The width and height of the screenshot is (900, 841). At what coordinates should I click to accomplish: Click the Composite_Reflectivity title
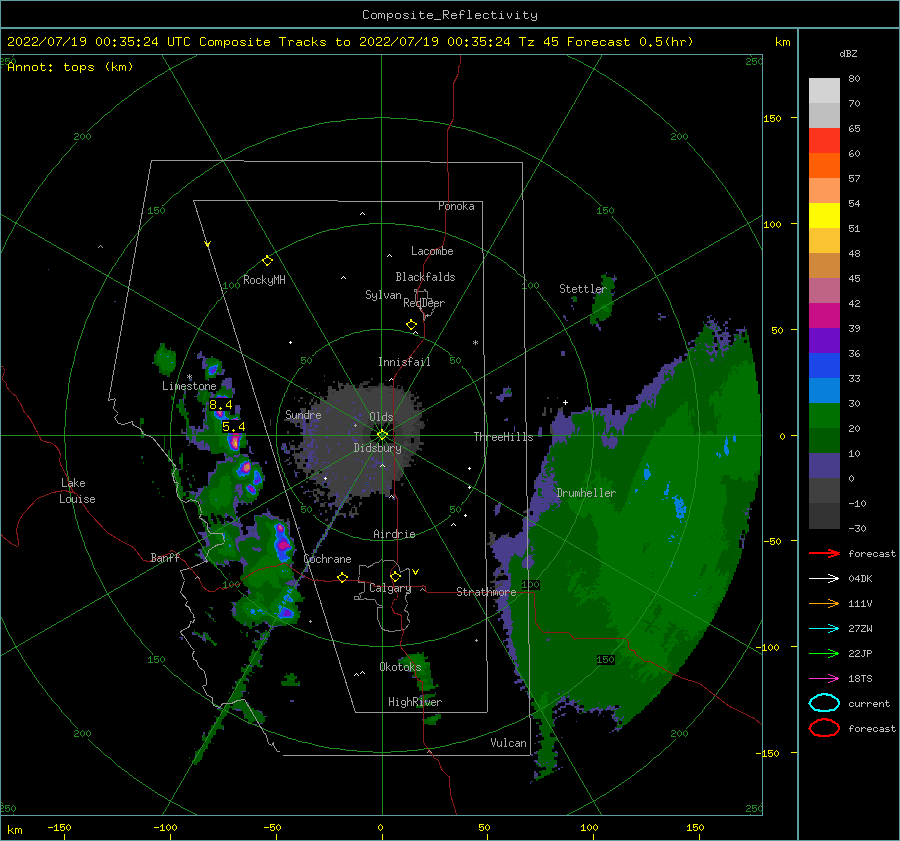(450, 15)
